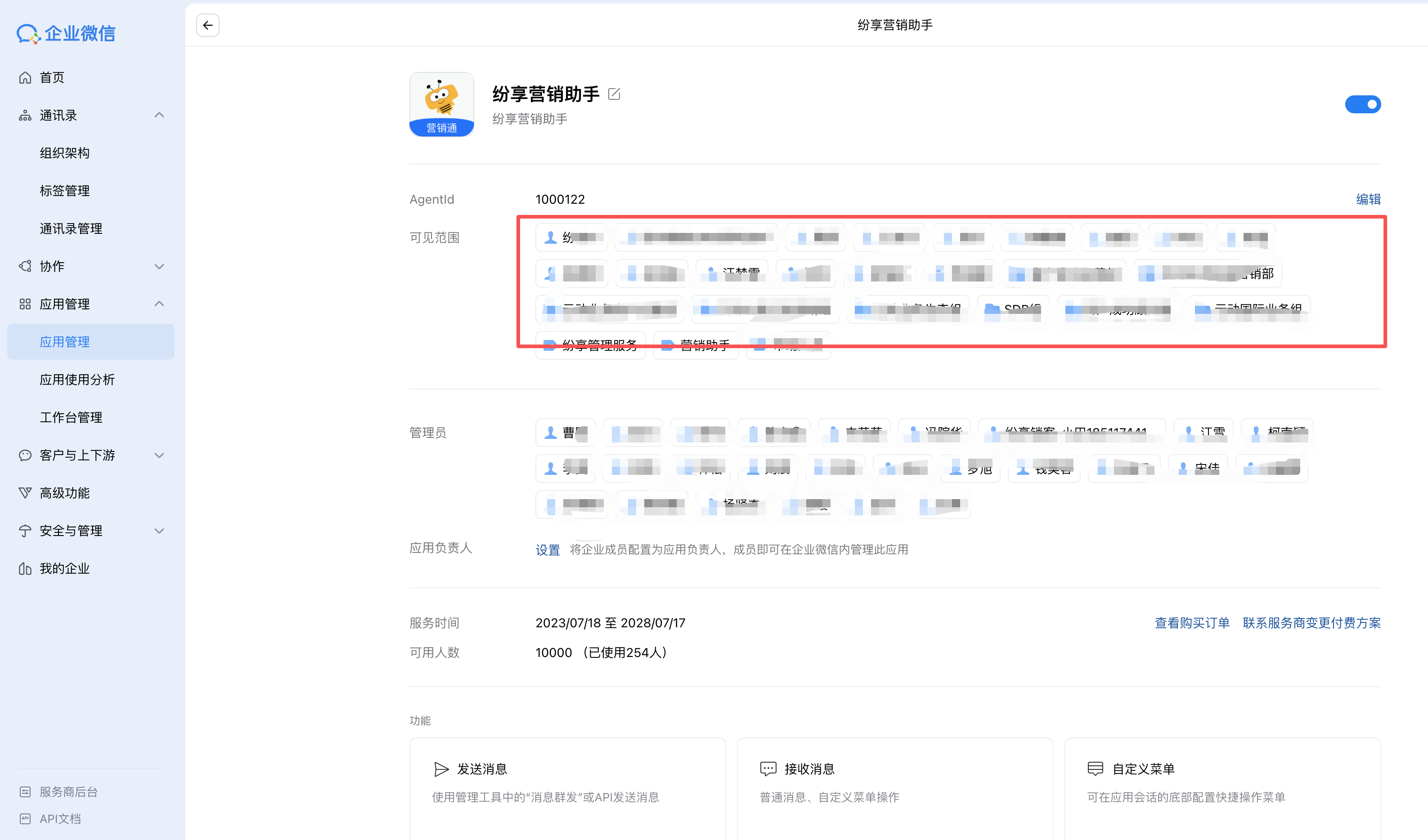Open 组织架构 in the sidebar
This screenshot has height=840, width=1428.
[x=65, y=153]
